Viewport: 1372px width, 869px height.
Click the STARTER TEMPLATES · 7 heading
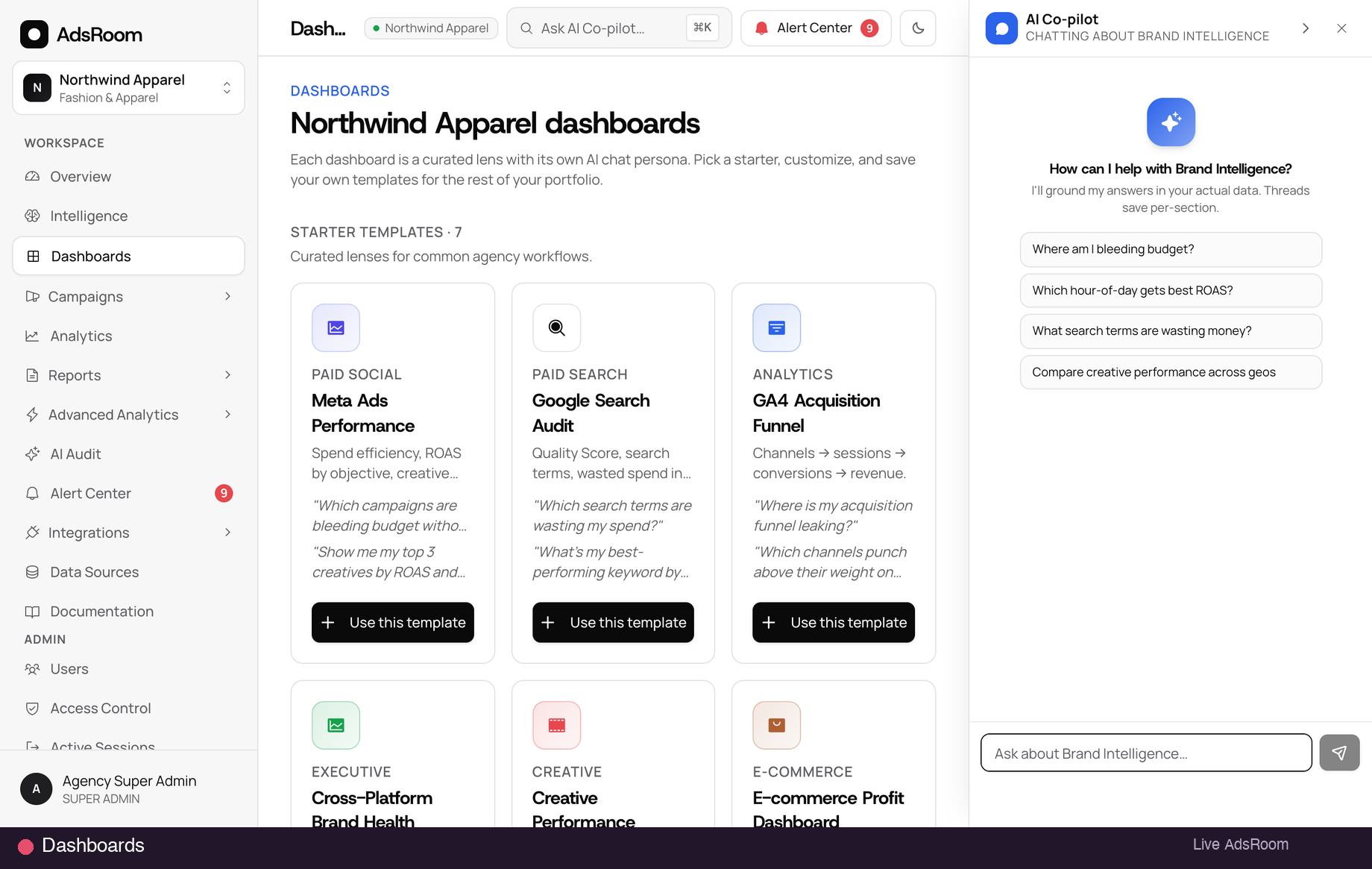377,232
